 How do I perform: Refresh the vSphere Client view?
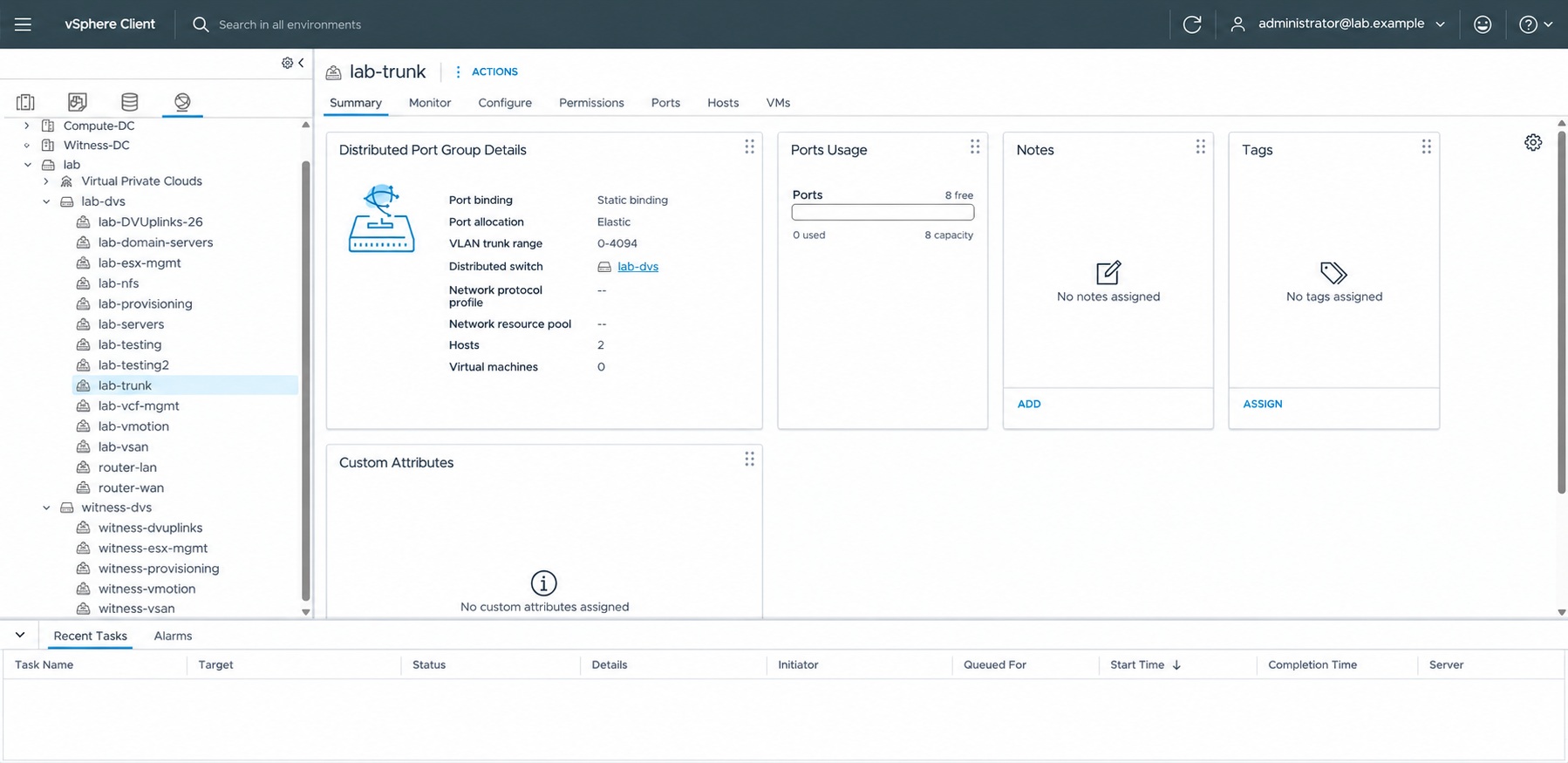click(x=1192, y=24)
